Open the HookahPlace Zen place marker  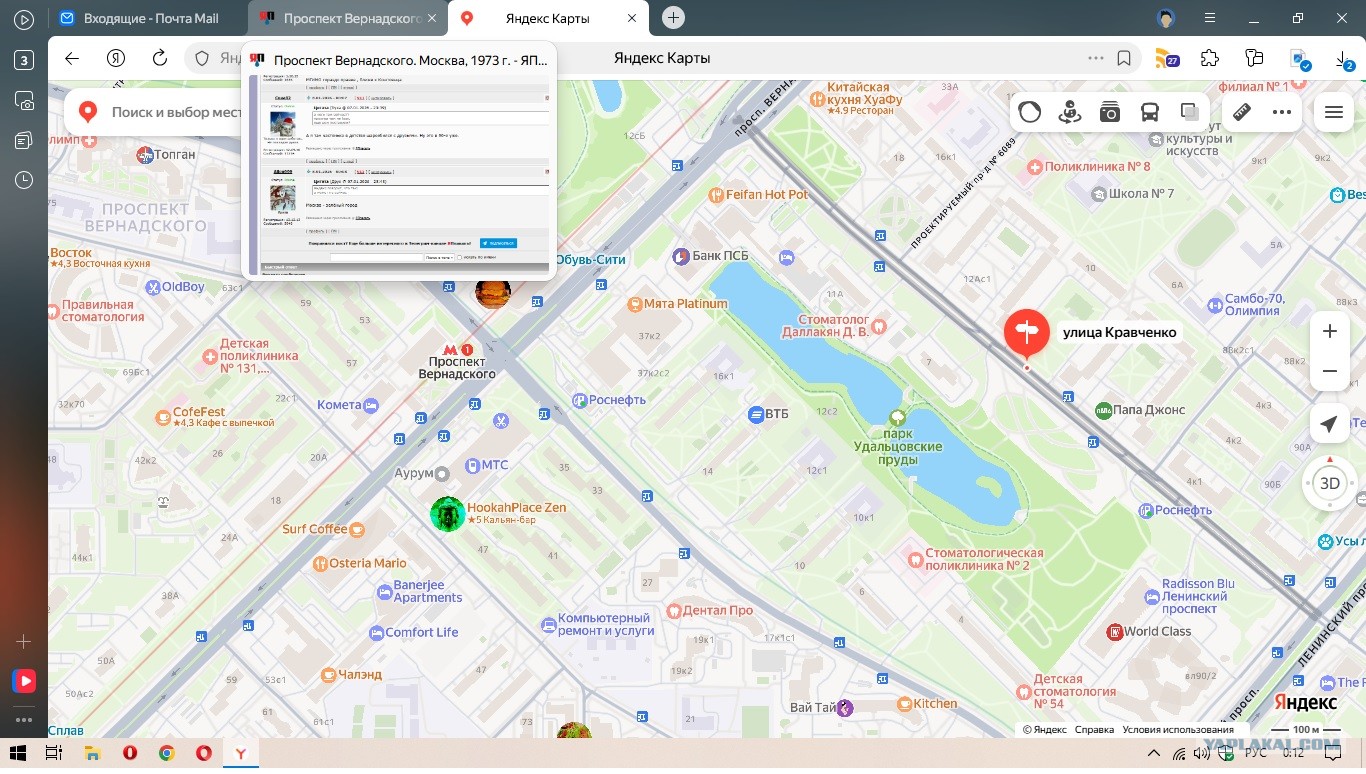point(448,513)
